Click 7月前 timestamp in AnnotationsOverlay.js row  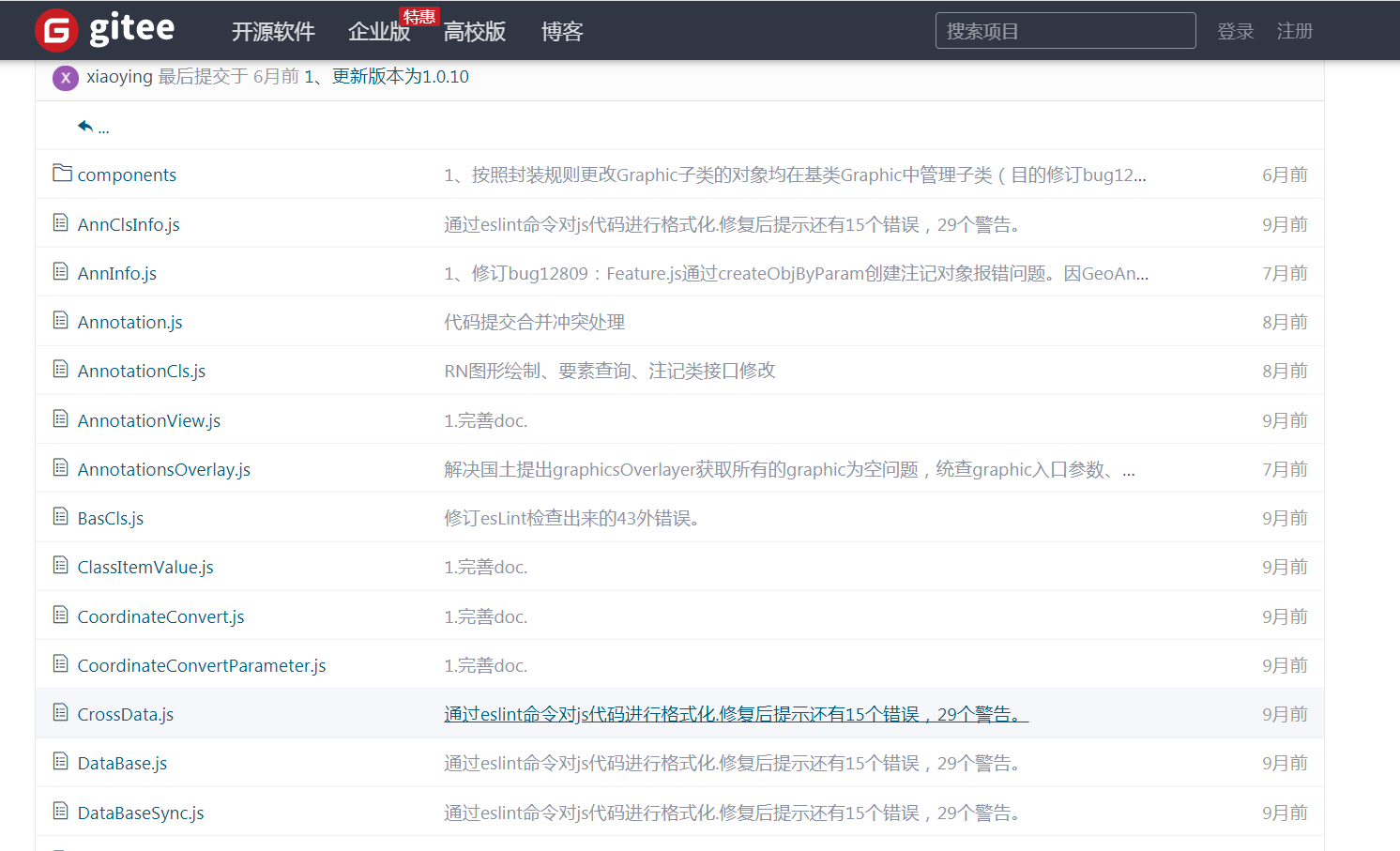pos(1285,470)
